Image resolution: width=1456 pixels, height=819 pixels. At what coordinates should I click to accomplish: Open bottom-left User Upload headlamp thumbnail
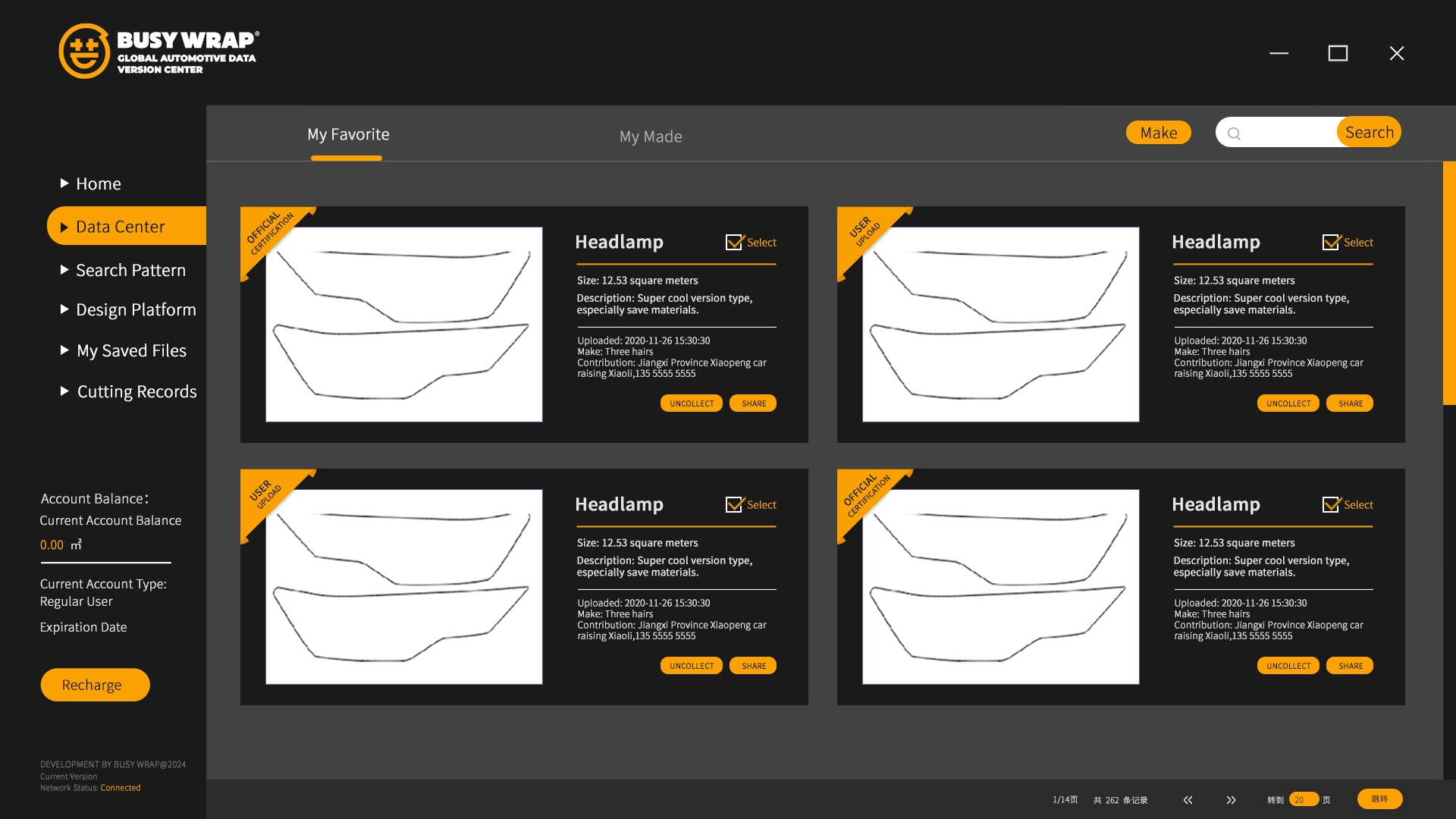click(404, 587)
